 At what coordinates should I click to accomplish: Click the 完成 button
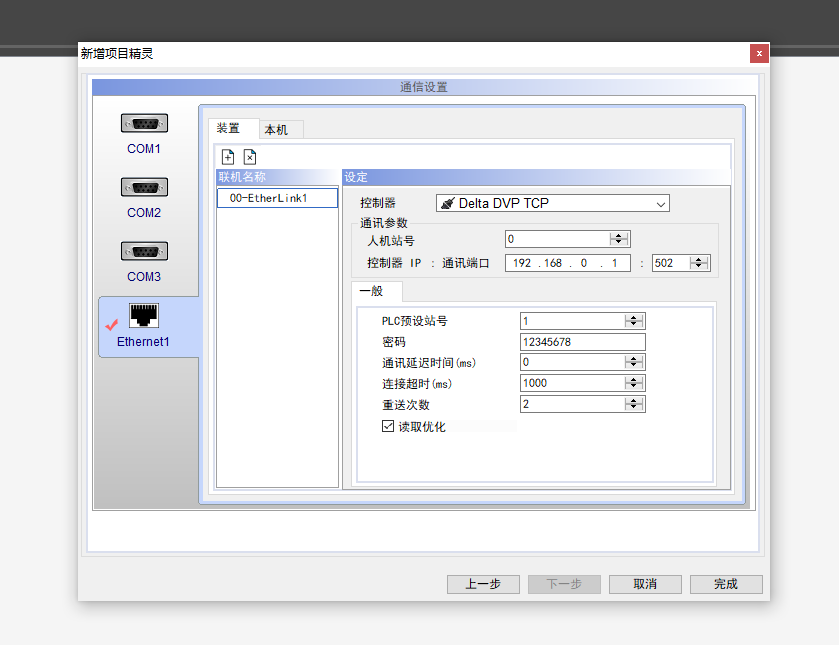(726, 584)
